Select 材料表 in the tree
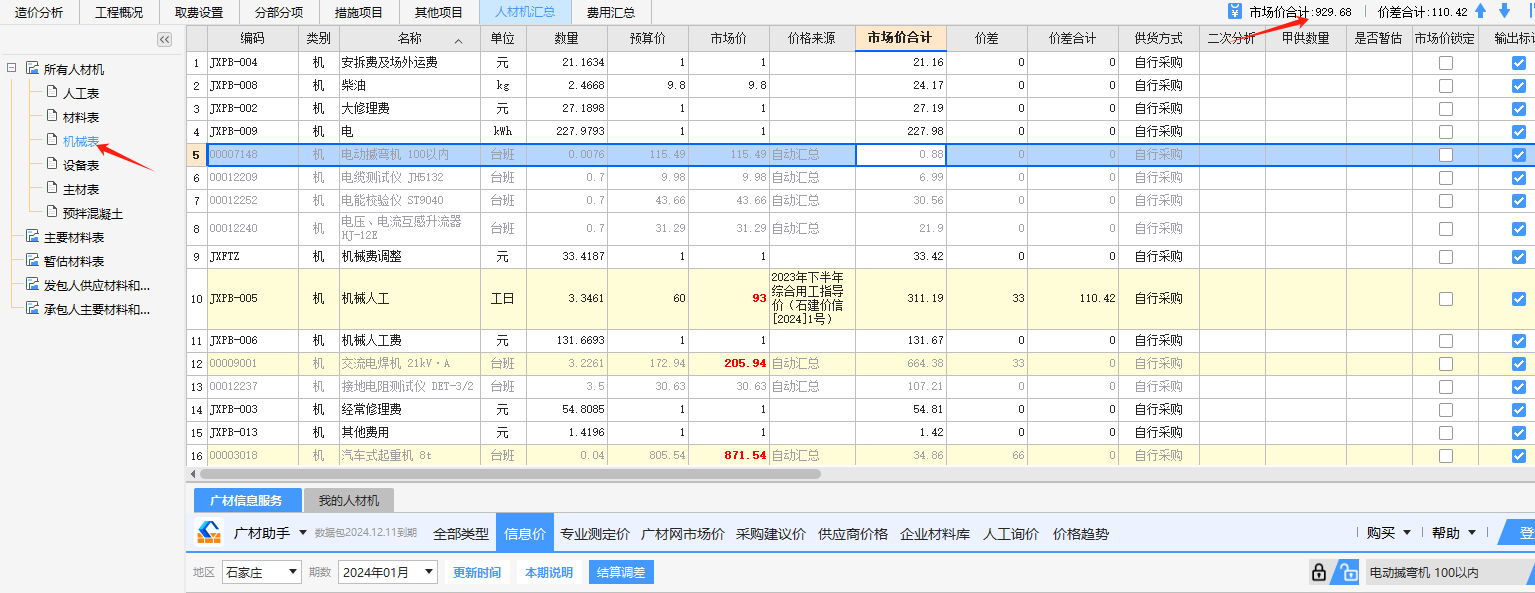Viewport: 1535px width, 593px height. pos(81,117)
